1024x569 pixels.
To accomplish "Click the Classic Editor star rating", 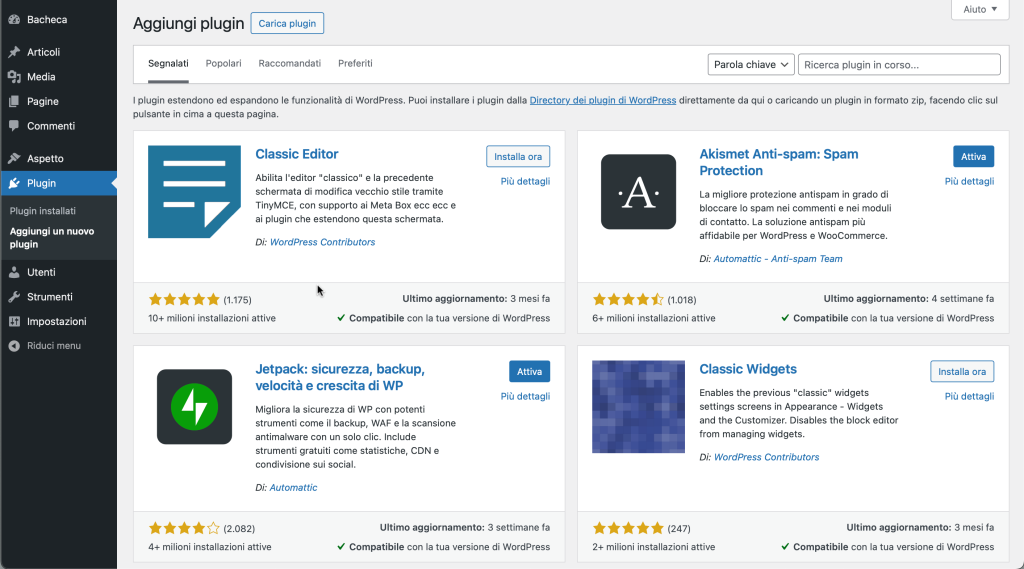I will [184, 300].
